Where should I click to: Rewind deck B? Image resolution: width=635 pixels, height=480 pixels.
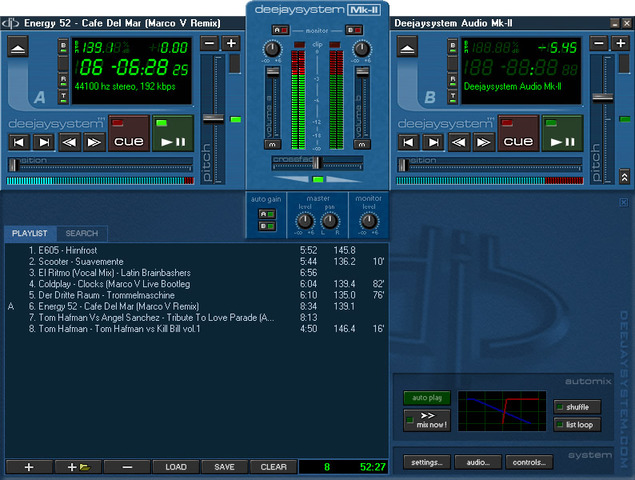(x=458, y=142)
